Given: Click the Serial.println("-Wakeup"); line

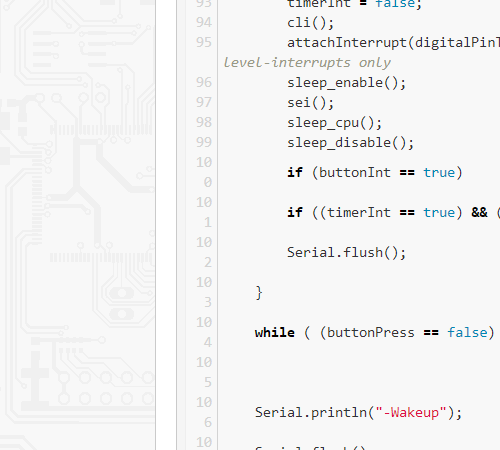Looking at the screenshot, I should click(x=359, y=413).
